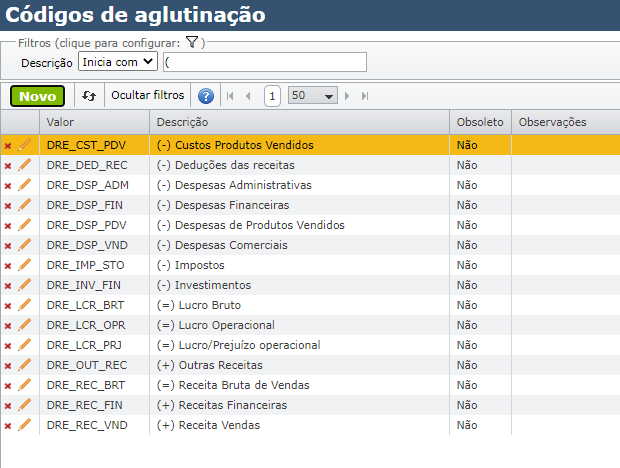Jump to last page of results
Image resolution: width=620 pixels, height=468 pixels.
[365, 96]
